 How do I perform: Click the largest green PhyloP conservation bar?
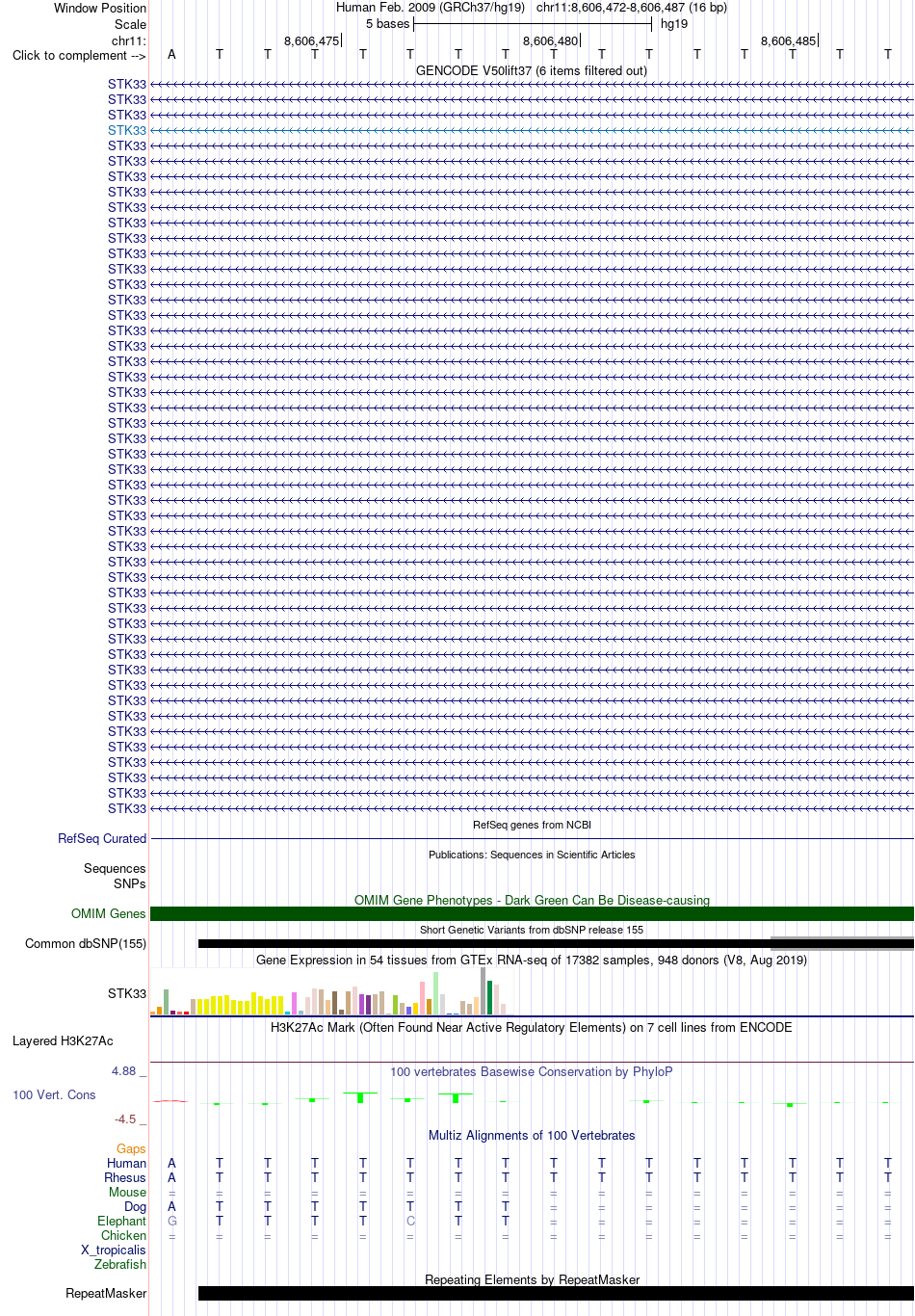tap(360, 1097)
